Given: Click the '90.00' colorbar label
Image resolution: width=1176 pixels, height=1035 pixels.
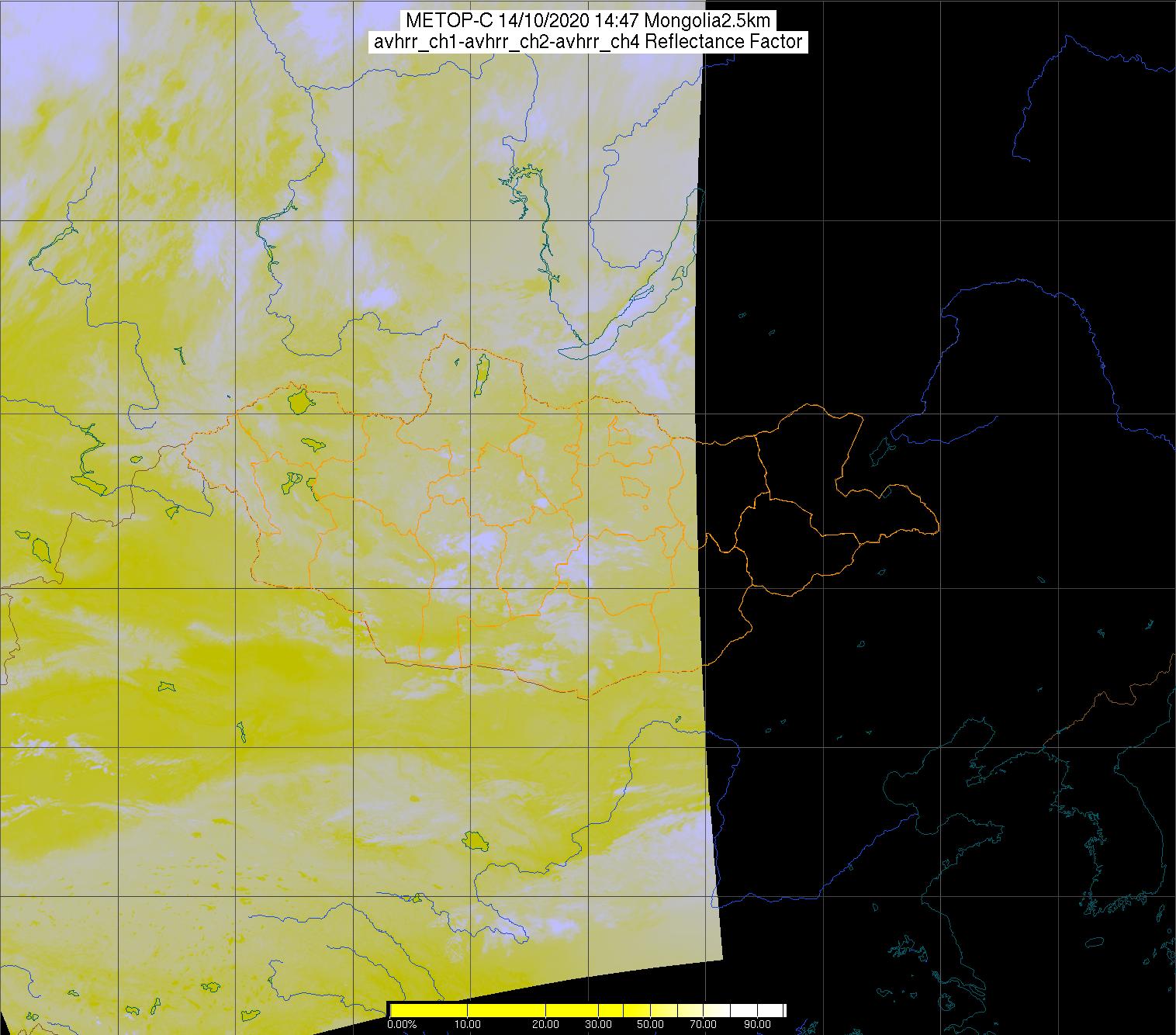Looking at the screenshot, I should [x=756, y=1025].
